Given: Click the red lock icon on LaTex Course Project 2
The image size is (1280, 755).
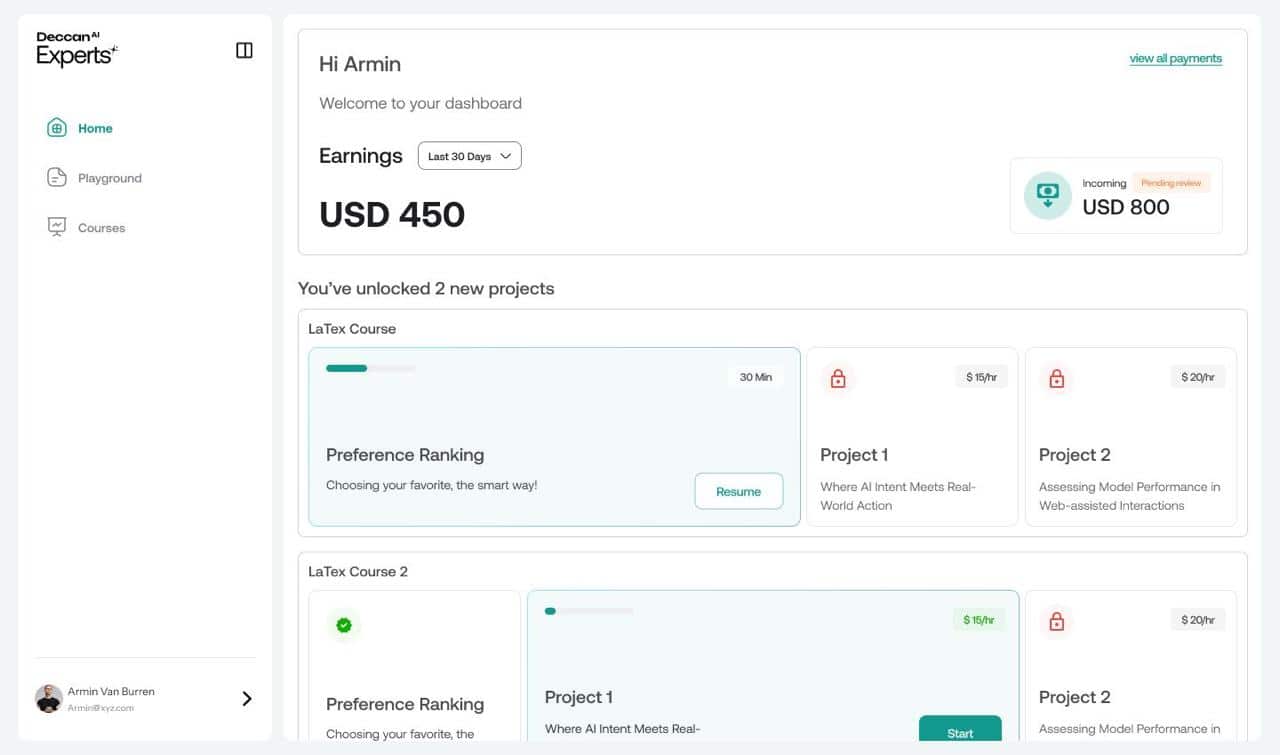Looking at the screenshot, I should 1056,379.
